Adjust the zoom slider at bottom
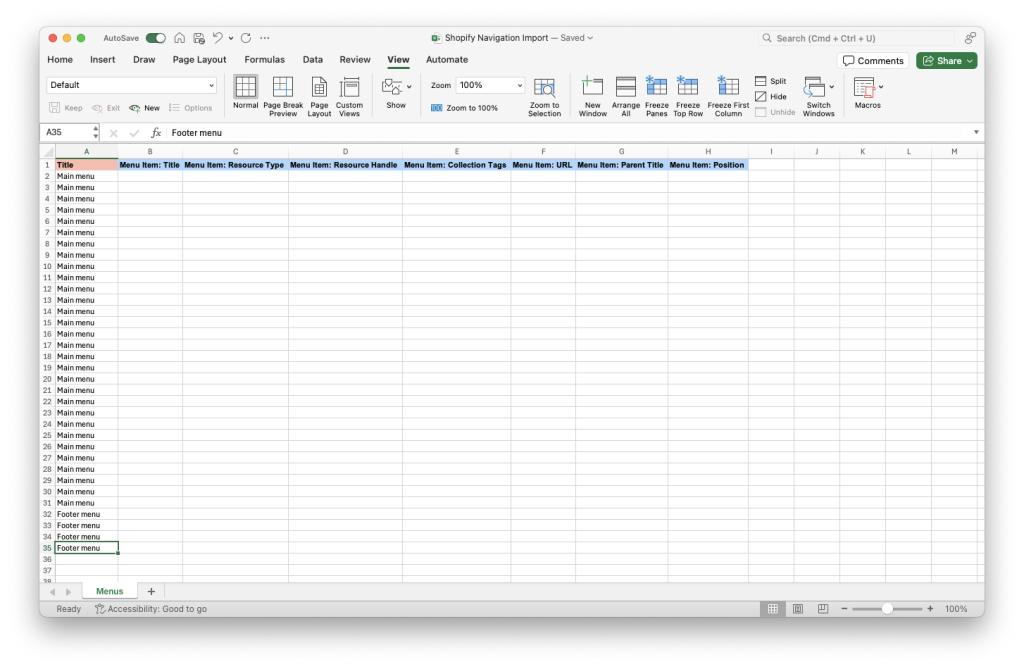The width and height of the screenshot is (1024, 669). coord(887,608)
